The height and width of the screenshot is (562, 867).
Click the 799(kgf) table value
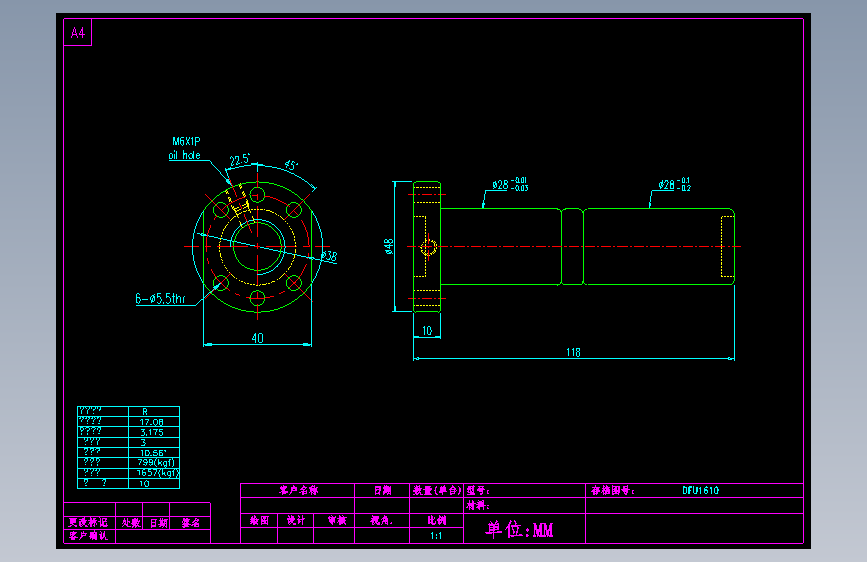coord(156,463)
